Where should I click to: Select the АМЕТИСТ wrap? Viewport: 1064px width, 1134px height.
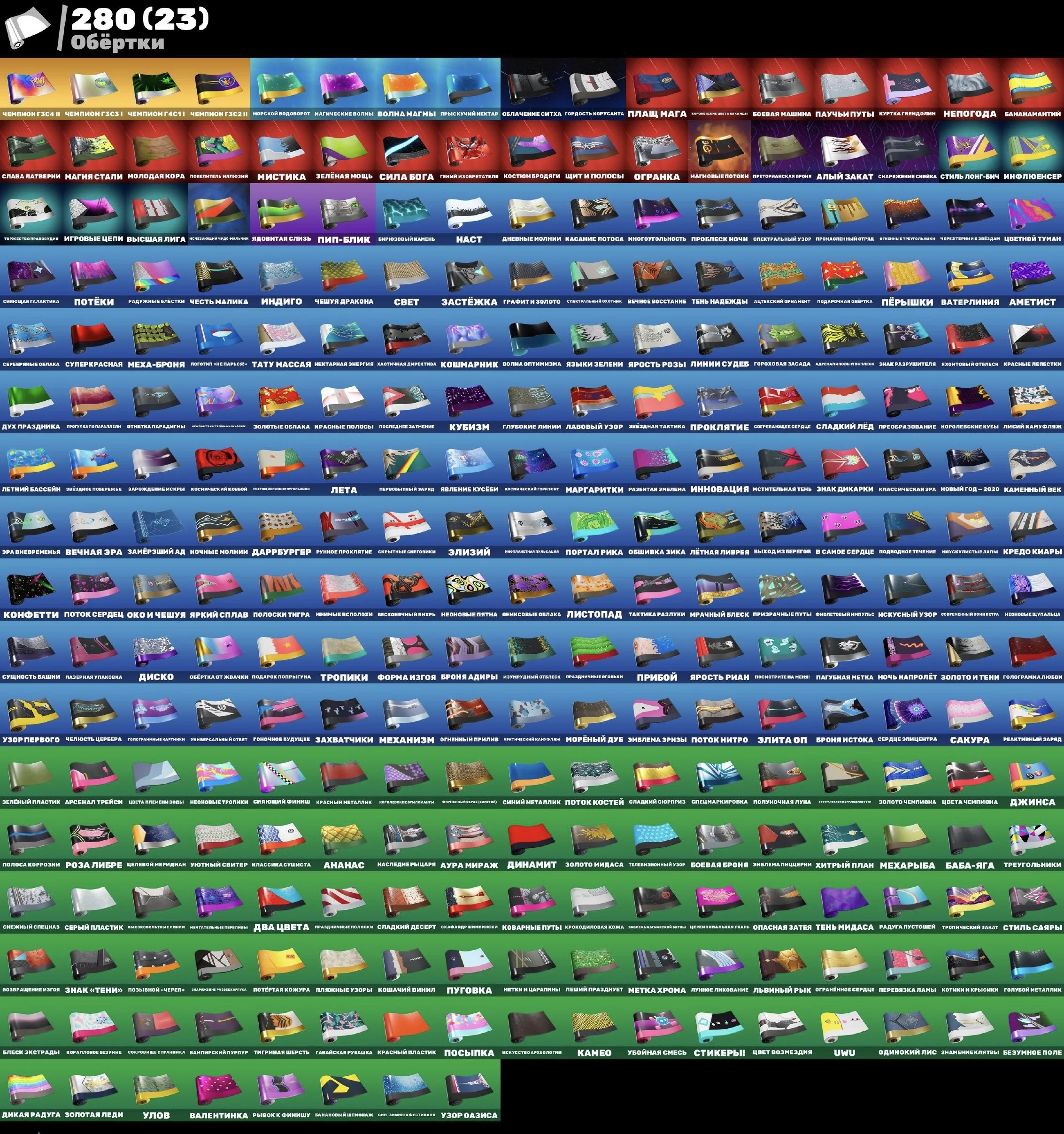pyautogui.click(x=1032, y=275)
